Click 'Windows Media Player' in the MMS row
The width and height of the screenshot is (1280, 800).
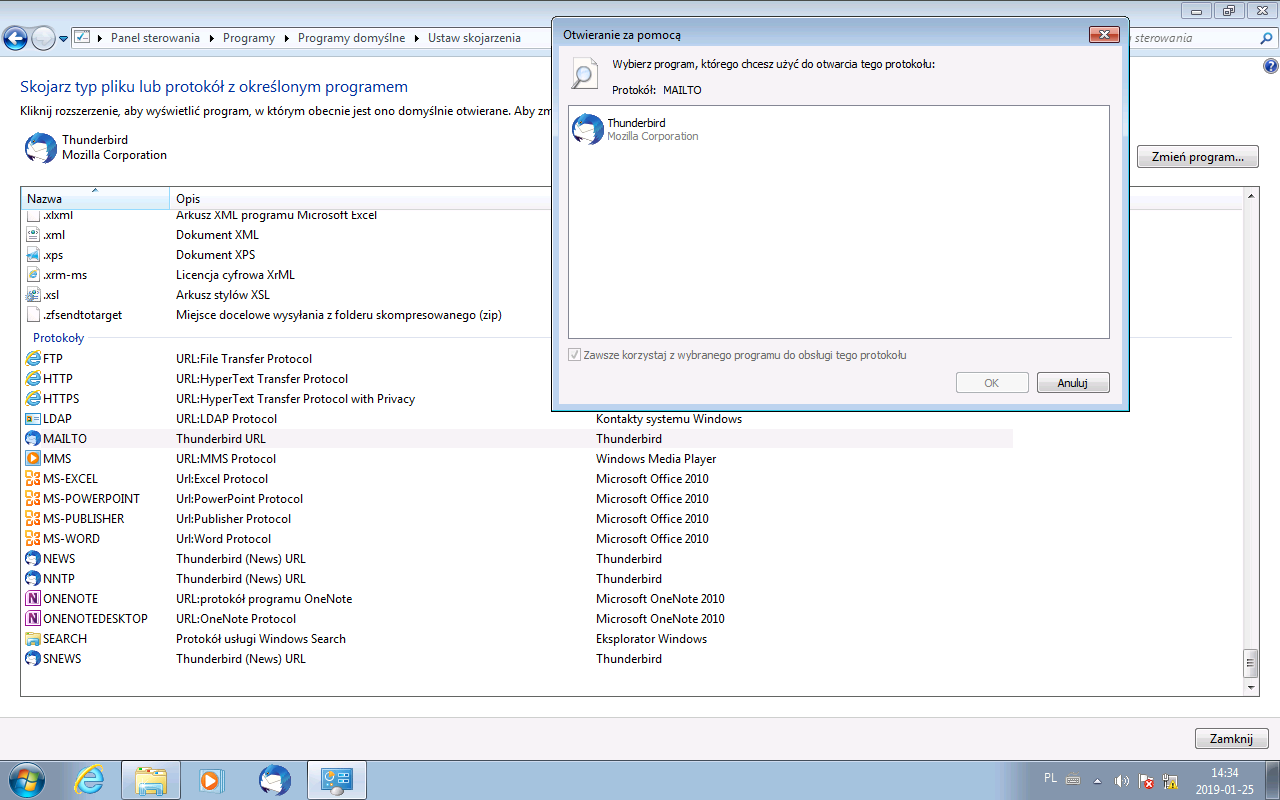pos(656,459)
